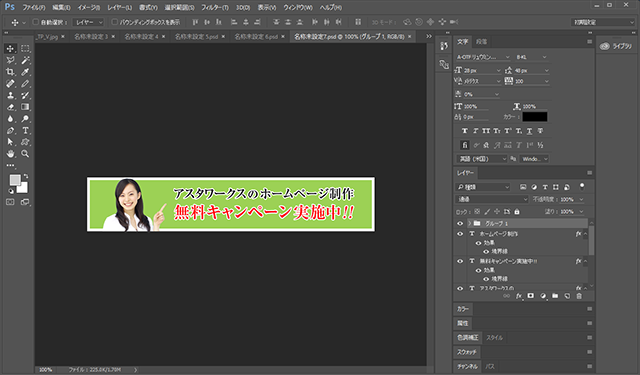The height and width of the screenshot is (375, 640).
Task: Select the Eraser tool
Action: tap(10, 107)
